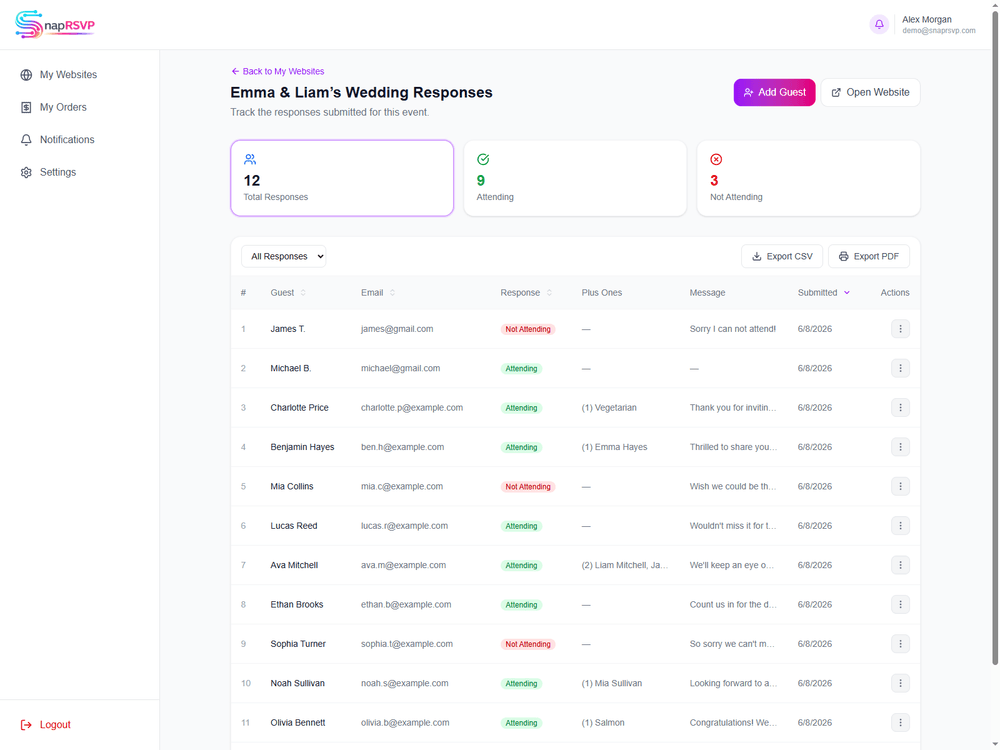This screenshot has height=750, width=1000.
Task: Sort table by Response column
Action: pos(526,293)
